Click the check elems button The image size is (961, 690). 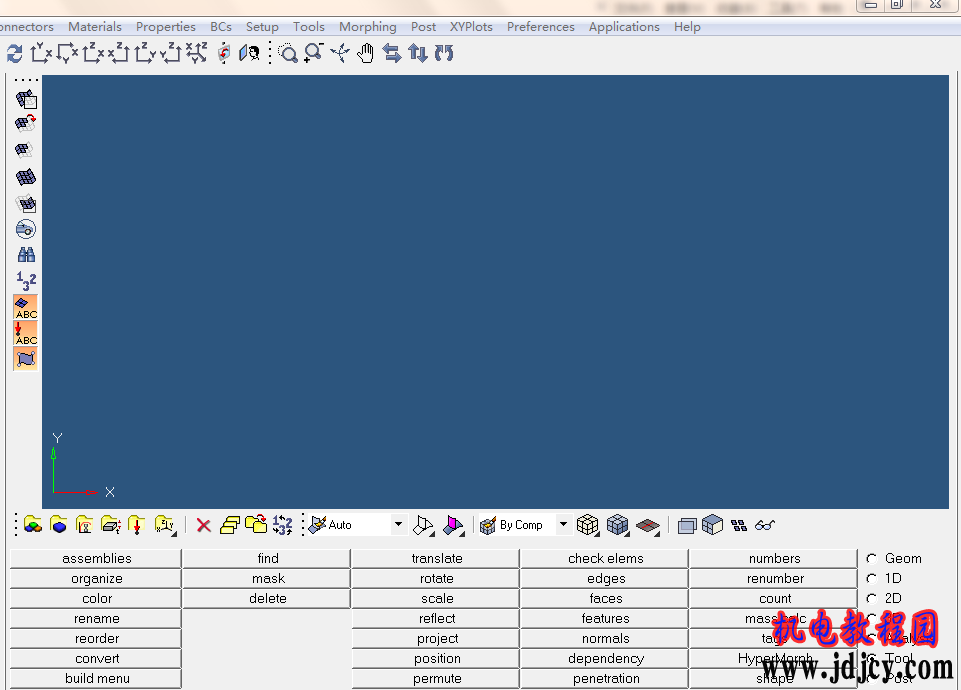605,559
